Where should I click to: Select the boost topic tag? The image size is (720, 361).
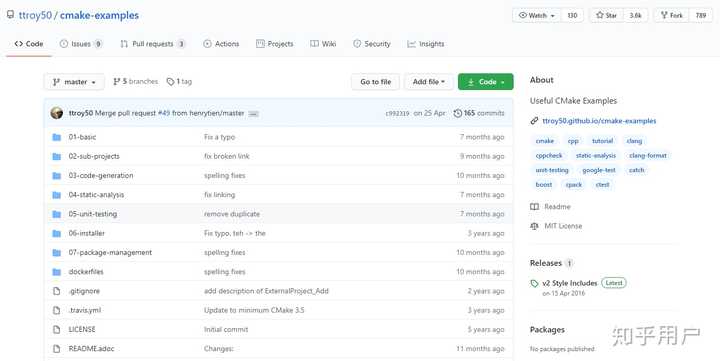click(544, 185)
